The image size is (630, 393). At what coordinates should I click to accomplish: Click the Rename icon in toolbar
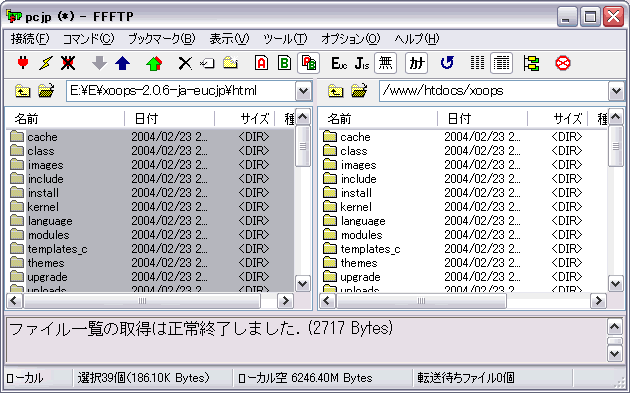coord(207,63)
